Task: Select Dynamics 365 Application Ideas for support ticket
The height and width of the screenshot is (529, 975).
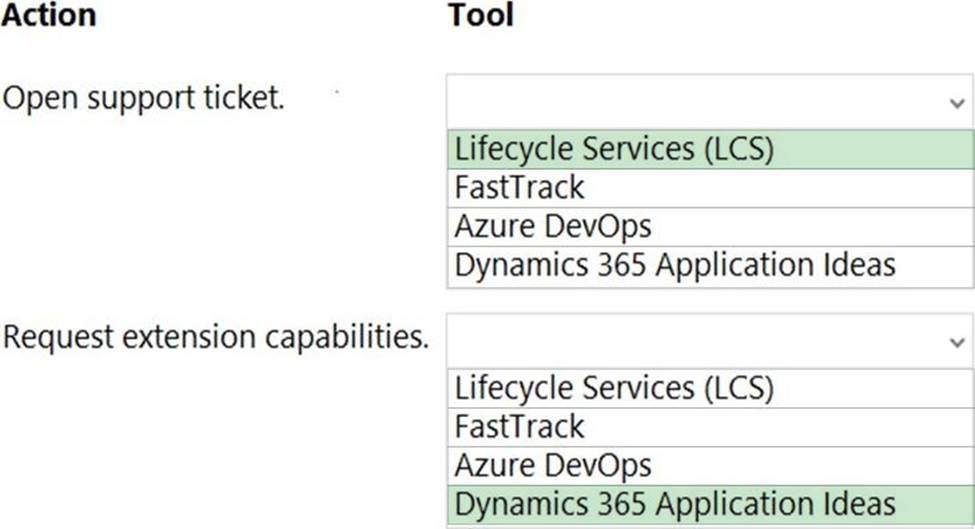Action: pyautogui.click(x=710, y=266)
